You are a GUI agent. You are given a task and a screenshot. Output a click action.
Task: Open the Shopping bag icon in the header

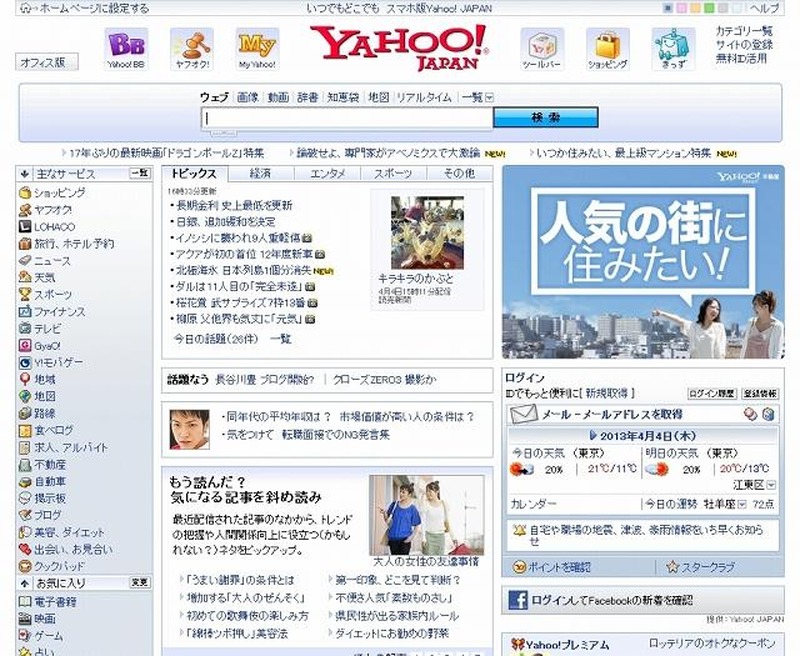click(x=607, y=44)
